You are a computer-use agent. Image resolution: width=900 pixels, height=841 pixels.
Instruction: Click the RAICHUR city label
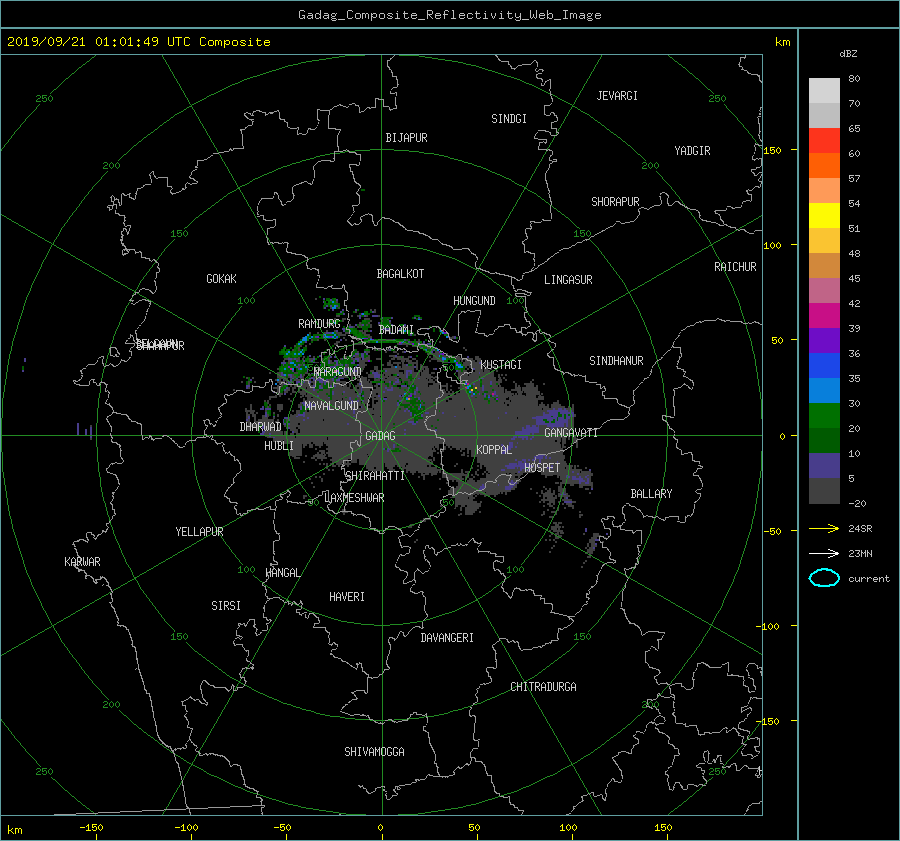tap(735, 267)
